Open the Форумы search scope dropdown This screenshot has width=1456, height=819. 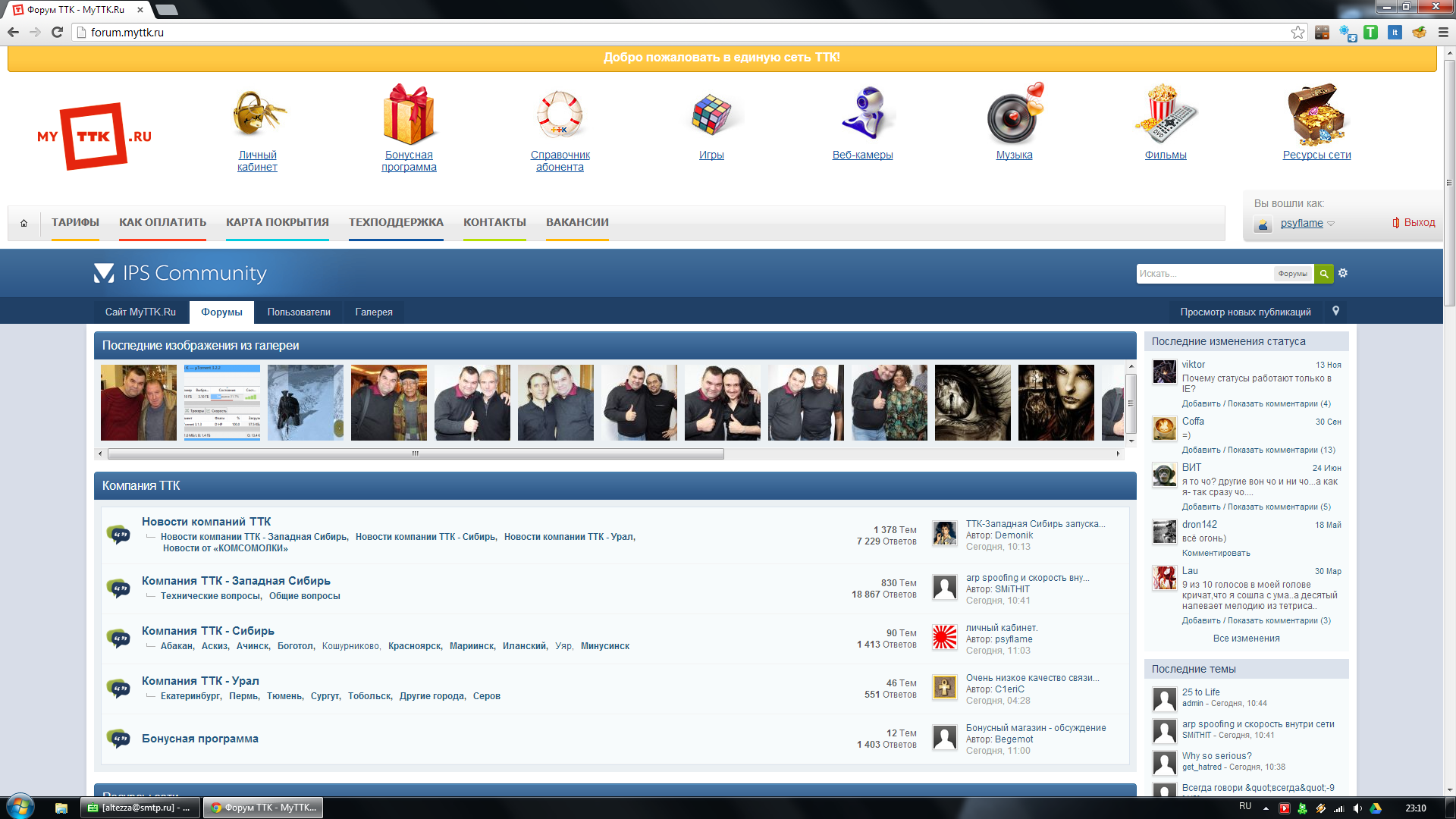pyautogui.click(x=1293, y=274)
